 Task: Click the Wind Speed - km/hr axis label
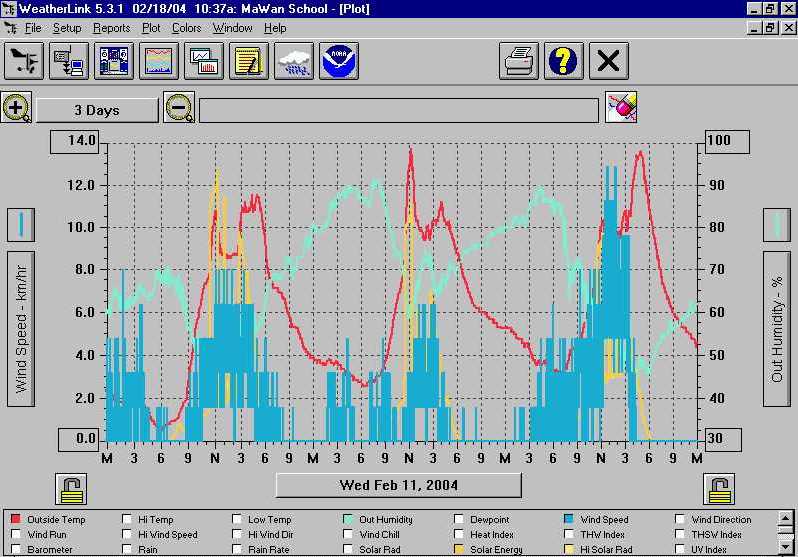[x=21, y=329]
